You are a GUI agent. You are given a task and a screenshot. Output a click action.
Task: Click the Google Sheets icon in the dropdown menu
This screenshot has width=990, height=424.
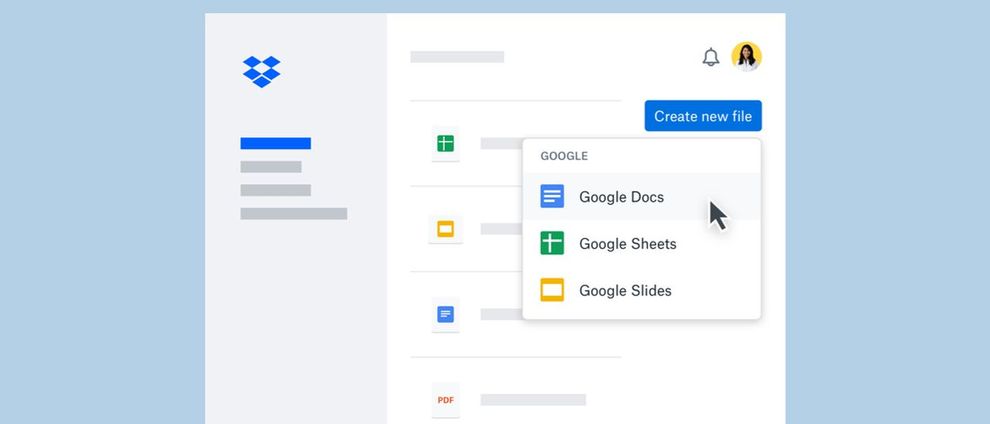pos(552,244)
